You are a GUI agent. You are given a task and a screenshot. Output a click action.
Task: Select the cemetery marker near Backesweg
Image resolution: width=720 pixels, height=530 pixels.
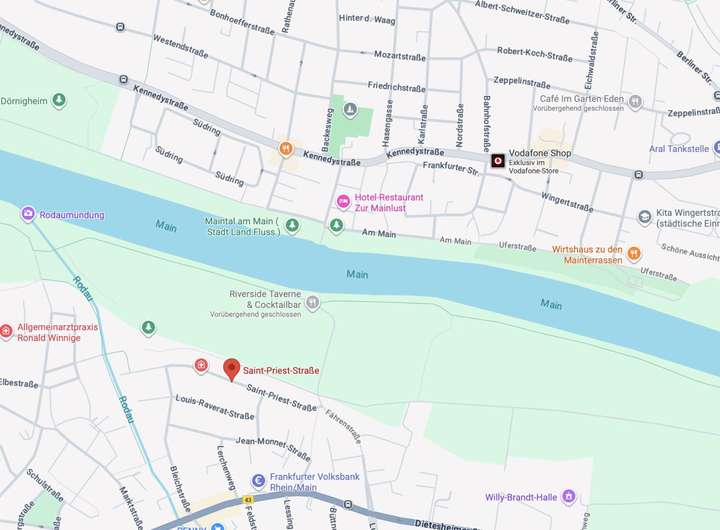coord(350,110)
